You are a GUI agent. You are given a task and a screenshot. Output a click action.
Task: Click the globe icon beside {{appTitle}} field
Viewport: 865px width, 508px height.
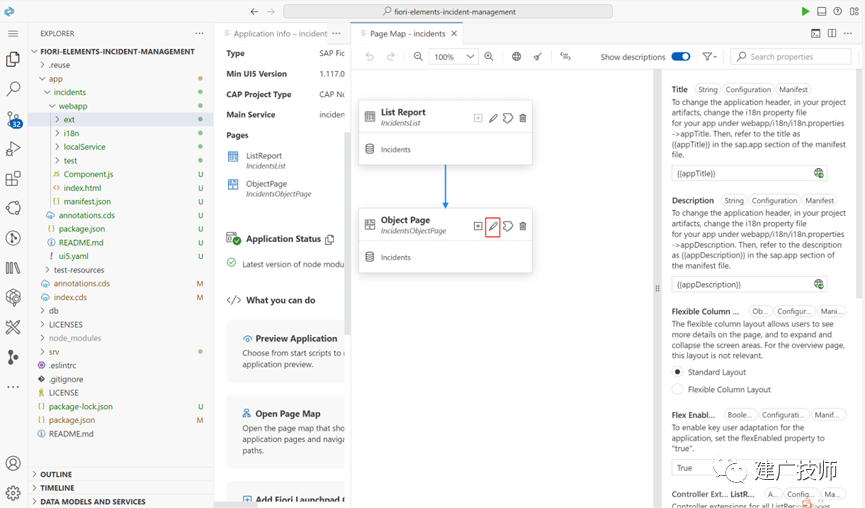819,173
